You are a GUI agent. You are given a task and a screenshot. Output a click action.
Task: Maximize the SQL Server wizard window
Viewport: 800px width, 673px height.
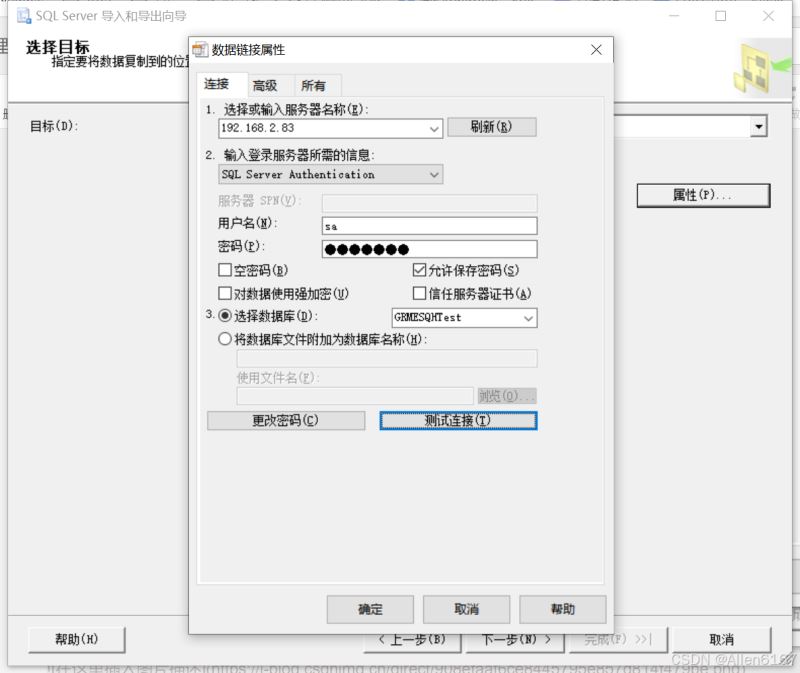click(720, 16)
